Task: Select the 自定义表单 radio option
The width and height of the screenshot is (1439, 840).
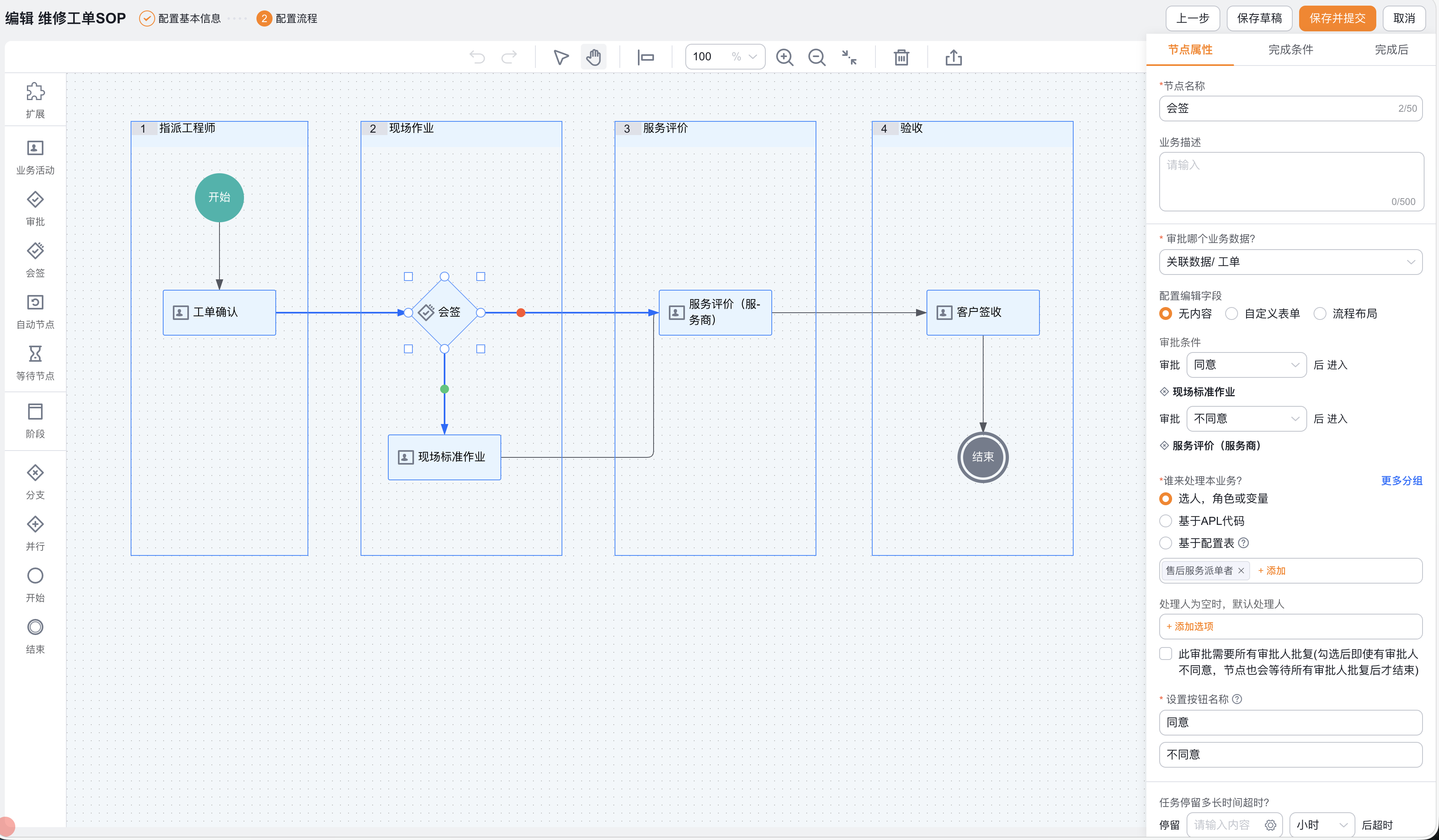Action: 1232,313
